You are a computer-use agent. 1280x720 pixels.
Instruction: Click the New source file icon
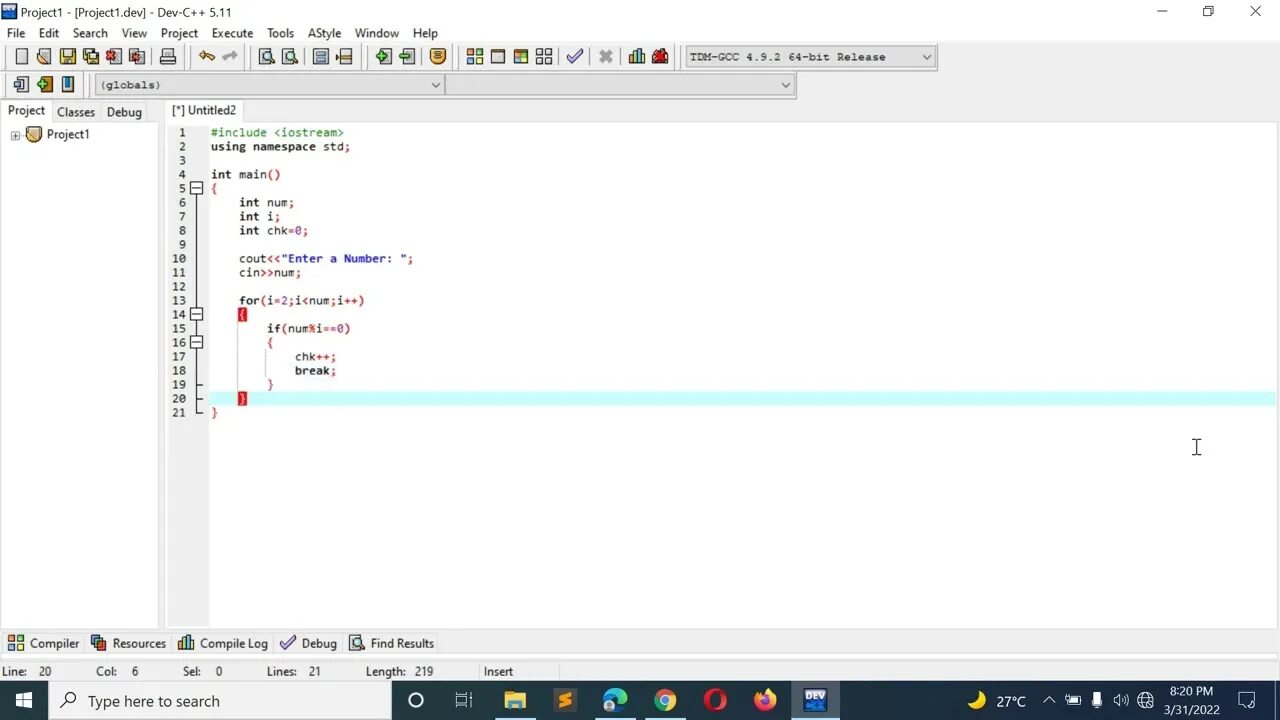pyautogui.click(x=21, y=56)
